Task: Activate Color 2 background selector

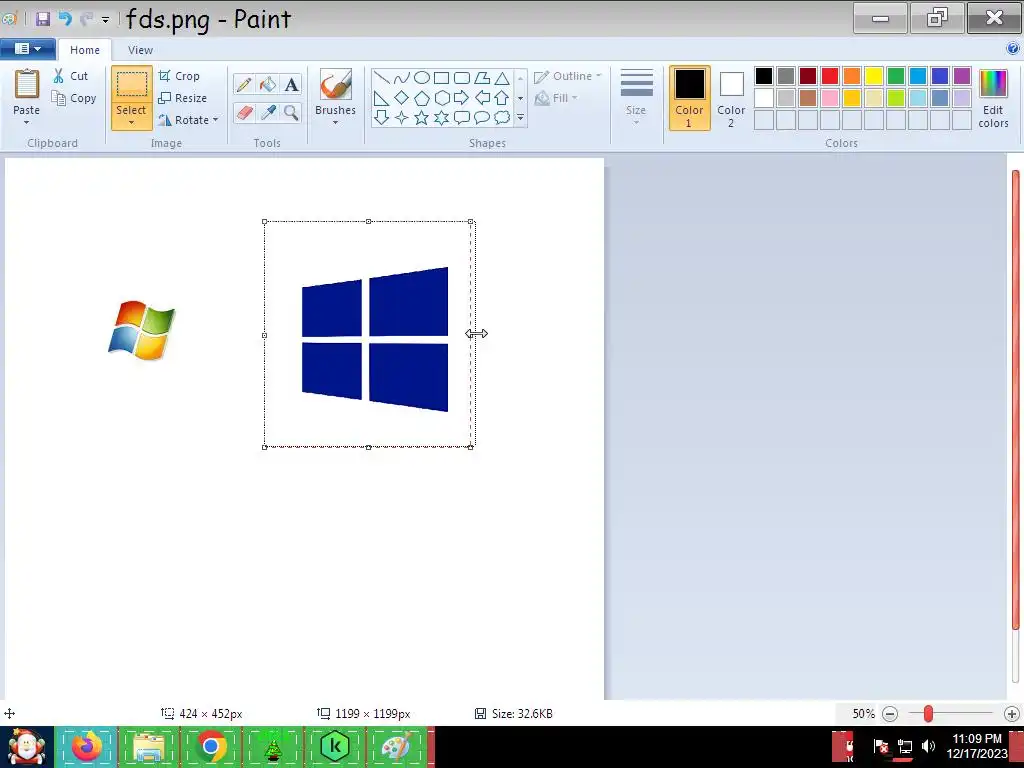Action: pyautogui.click(x=731, y=98)
